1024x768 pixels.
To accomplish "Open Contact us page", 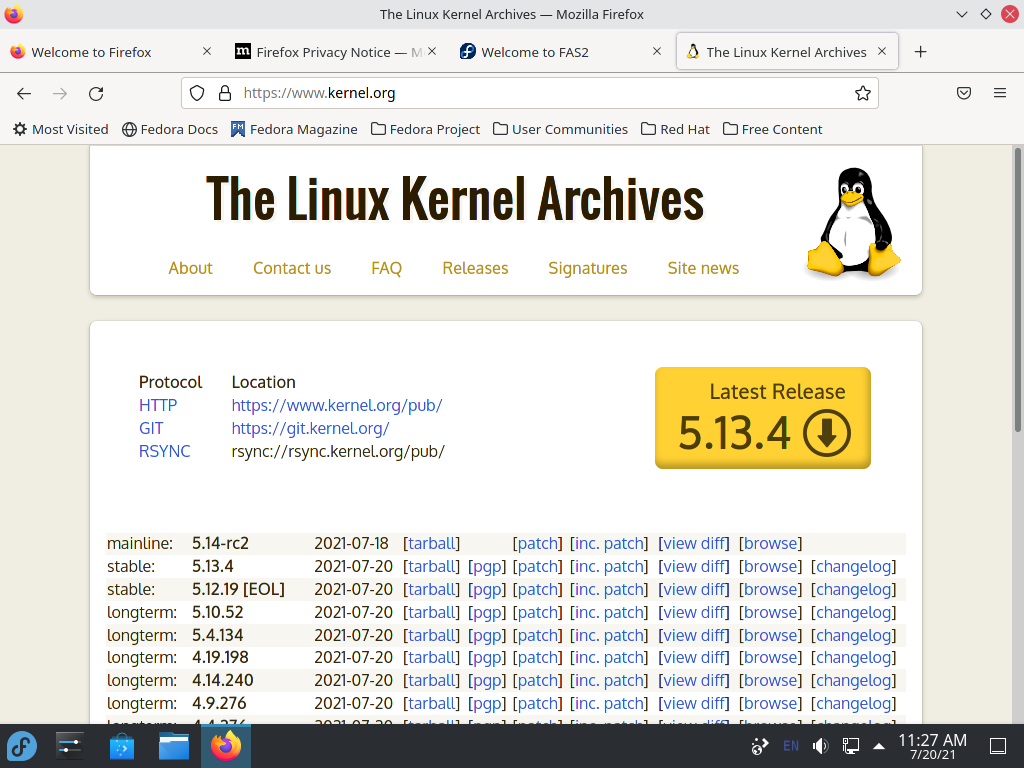I will (x=292, y=268).
